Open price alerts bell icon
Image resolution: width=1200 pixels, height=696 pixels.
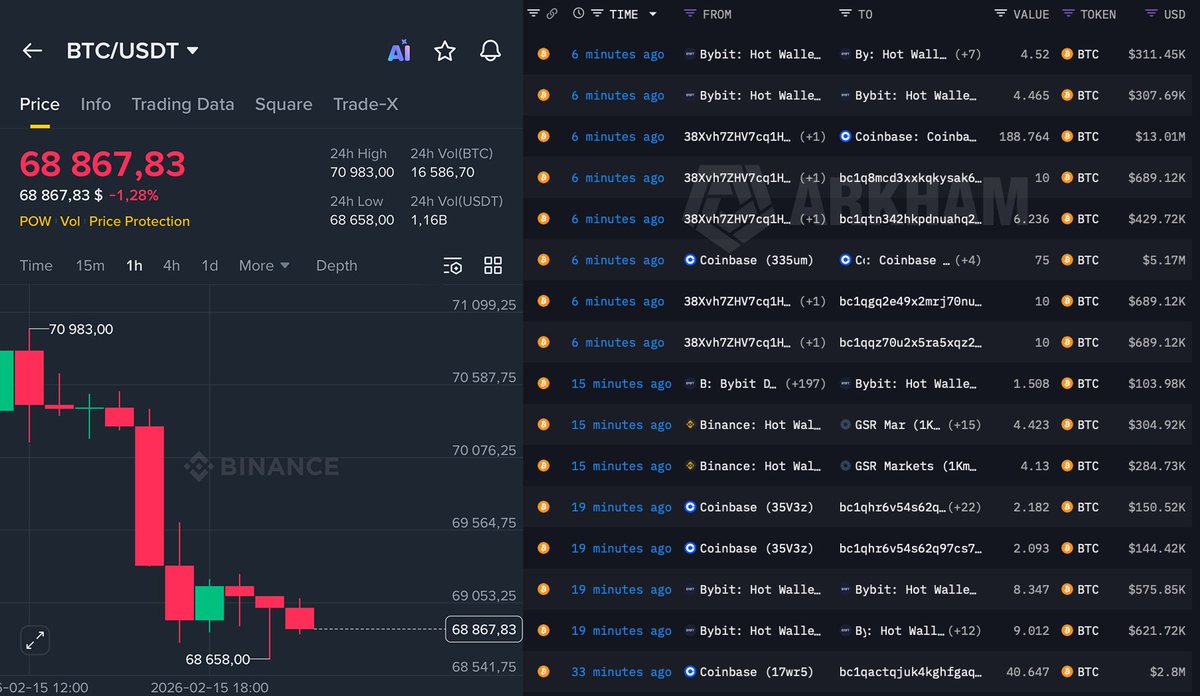[x=490, y=51]
